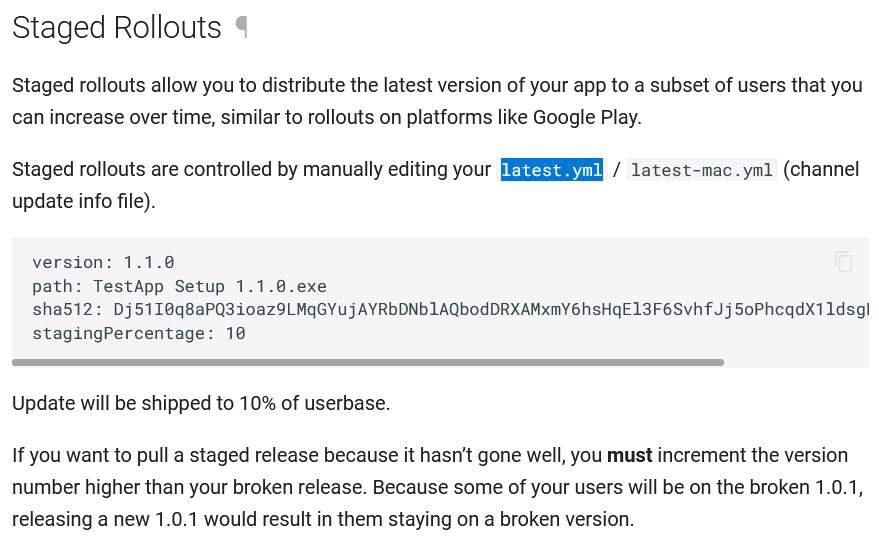This screenshot has height=539, width=879.
Task: Click the code block horizontal scrollbar thumb
Action: 368,362
